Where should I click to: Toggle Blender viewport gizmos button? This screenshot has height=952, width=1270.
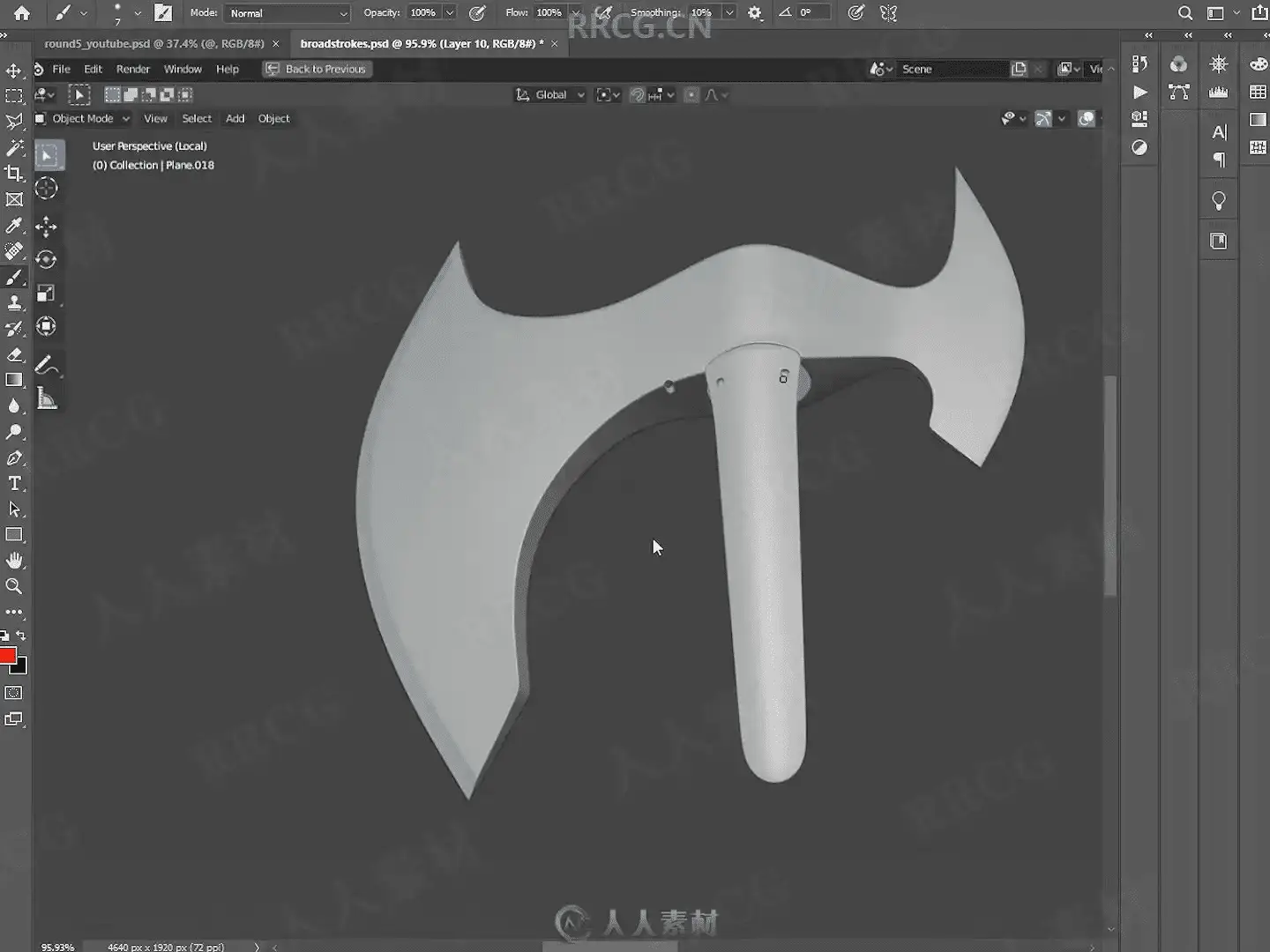coord(1043,118)
